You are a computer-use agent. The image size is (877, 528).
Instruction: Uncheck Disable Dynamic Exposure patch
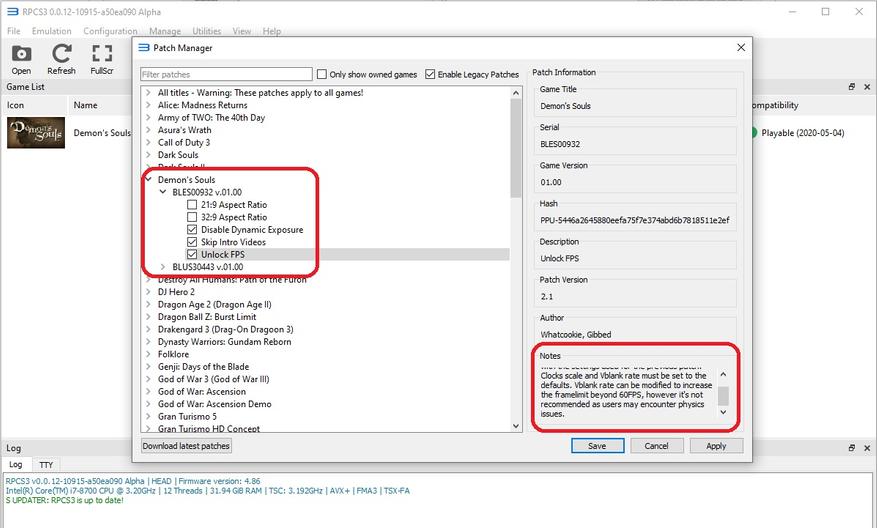tap(192, 229)
